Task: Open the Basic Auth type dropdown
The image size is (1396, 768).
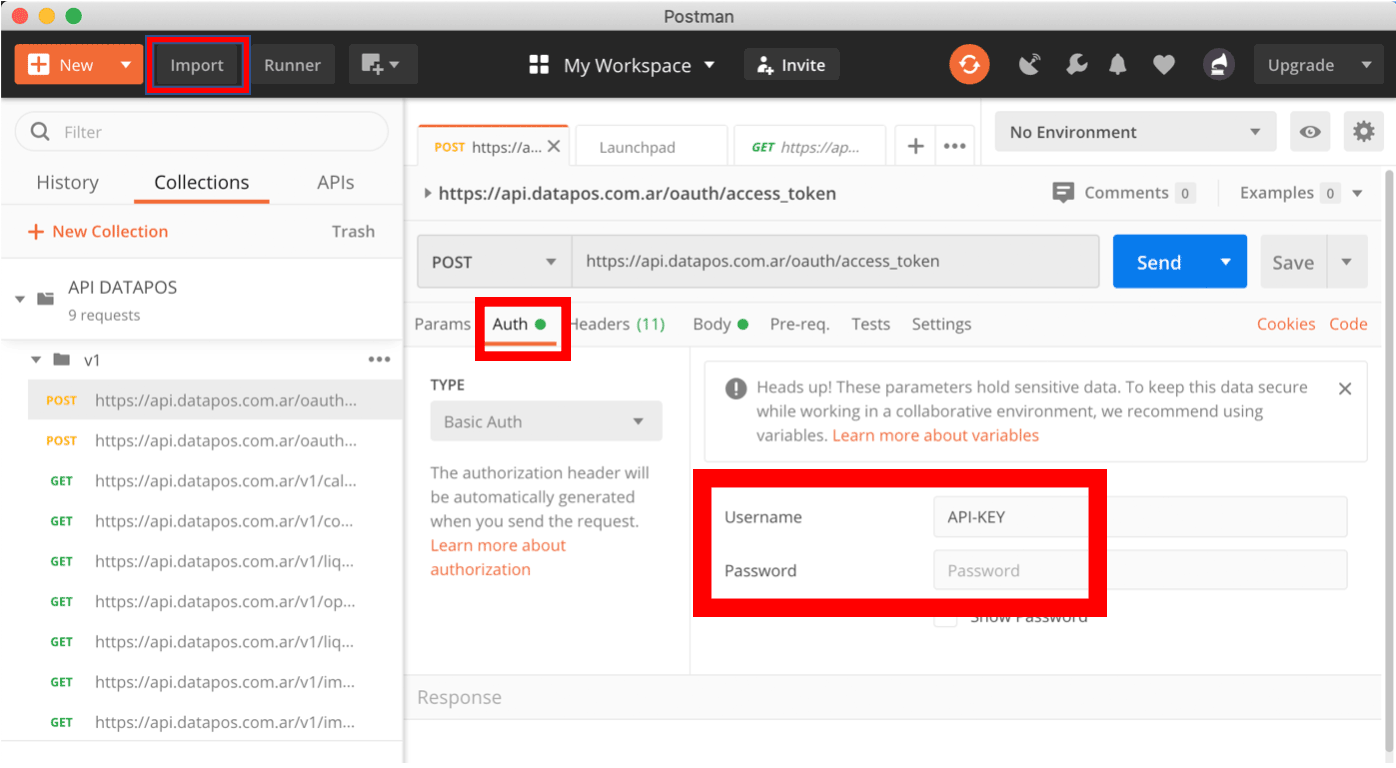Action: pyautogui.click(x=546, y=422)
